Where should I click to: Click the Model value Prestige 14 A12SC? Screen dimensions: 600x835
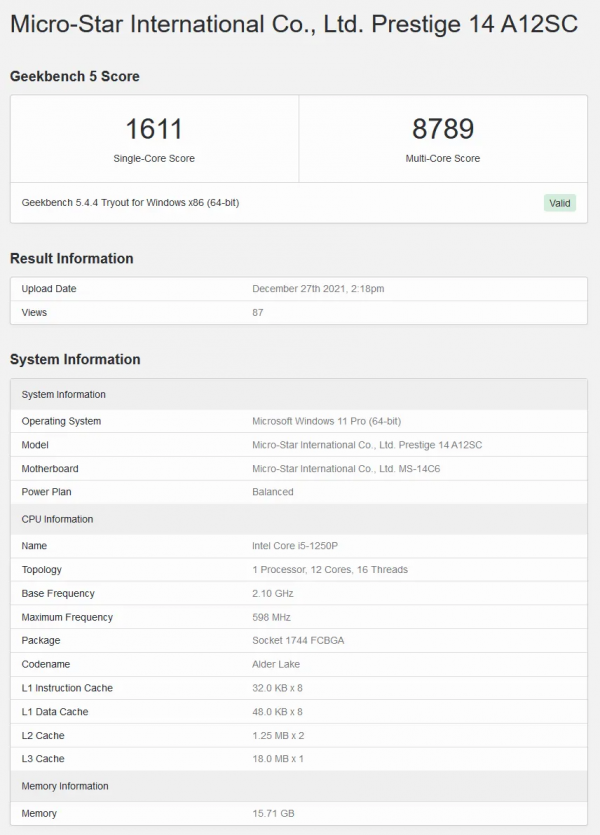(x=367, y=445)
